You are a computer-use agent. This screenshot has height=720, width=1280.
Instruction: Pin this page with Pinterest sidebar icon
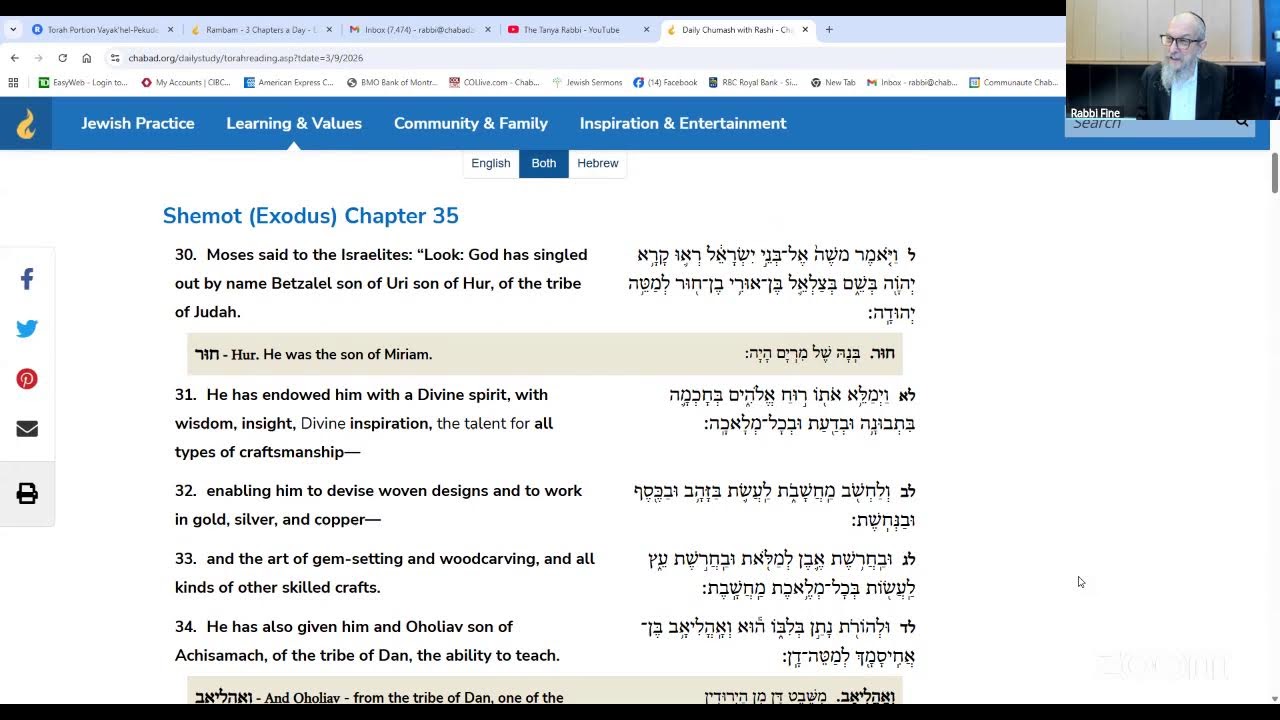[27, 379]
